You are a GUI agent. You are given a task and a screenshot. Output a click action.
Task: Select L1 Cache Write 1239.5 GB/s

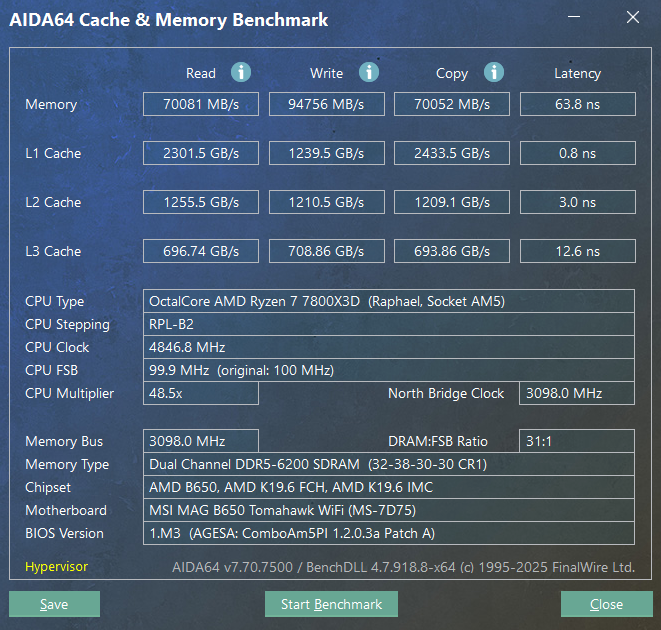(x=327, y=153)
